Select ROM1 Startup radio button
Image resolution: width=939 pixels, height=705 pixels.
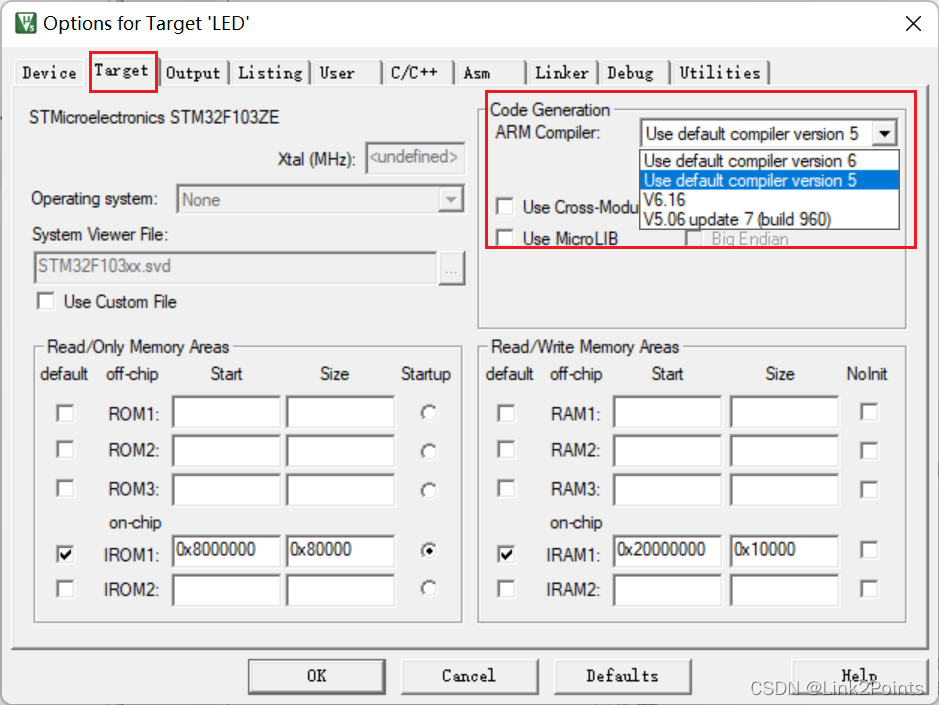pos(428,413)
